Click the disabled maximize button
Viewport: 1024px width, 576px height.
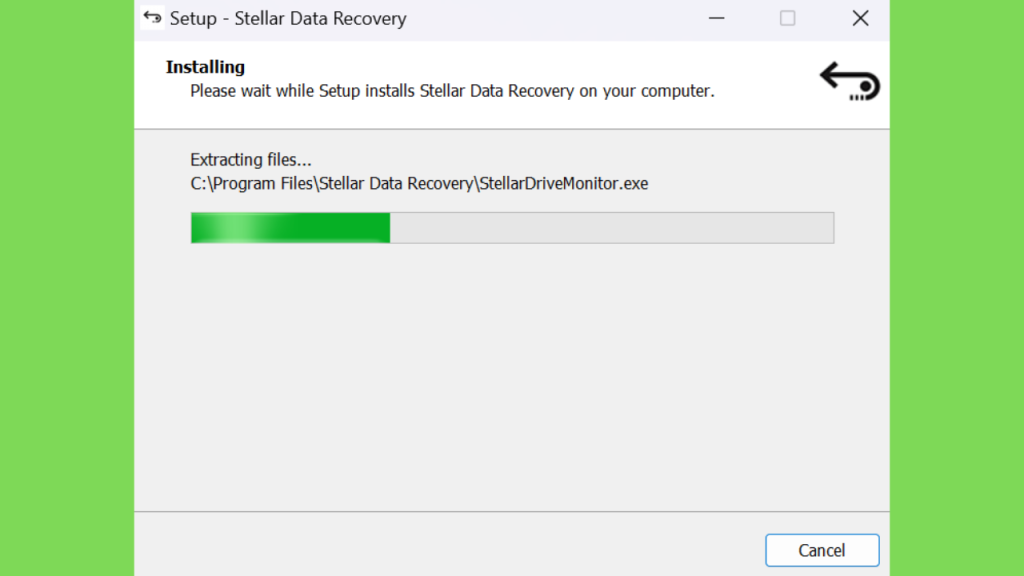pos(788,18)
